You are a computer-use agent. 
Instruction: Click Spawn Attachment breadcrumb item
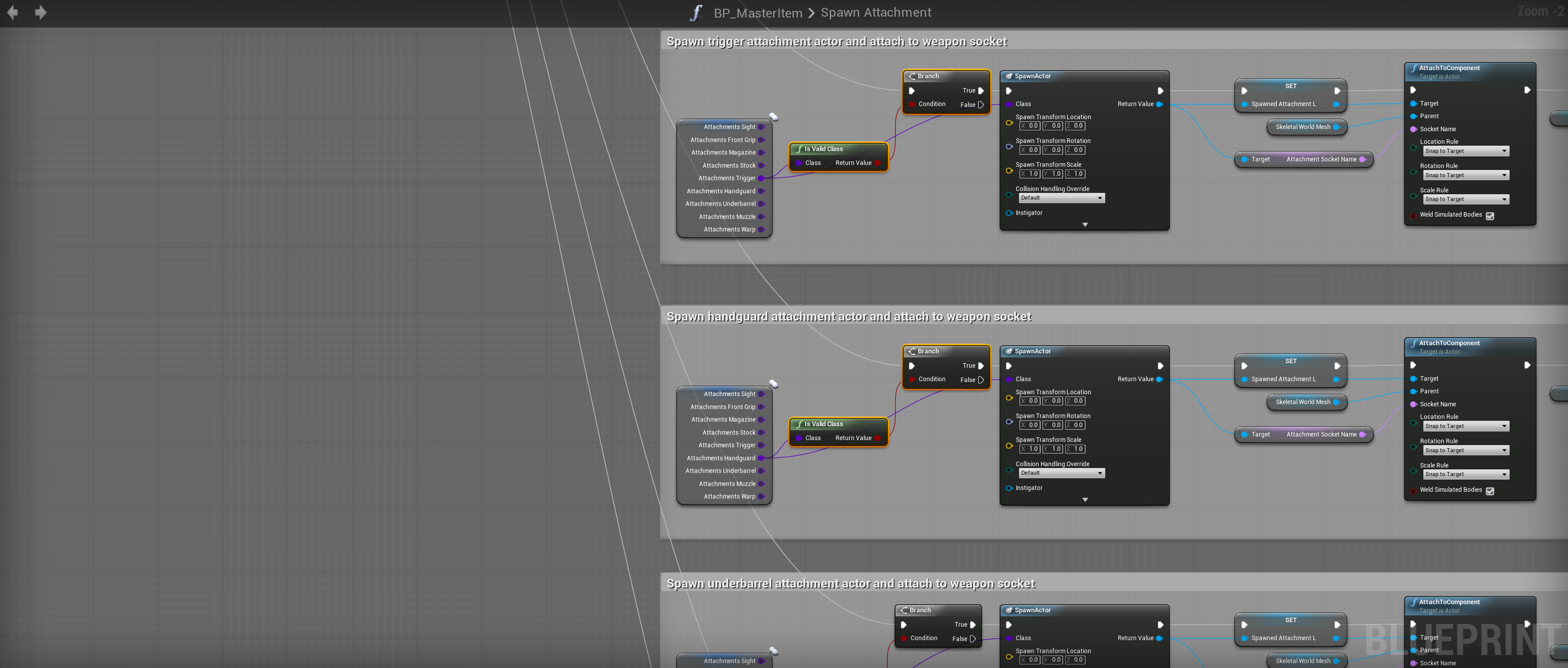pyautogui.click(x=875, y=13)
